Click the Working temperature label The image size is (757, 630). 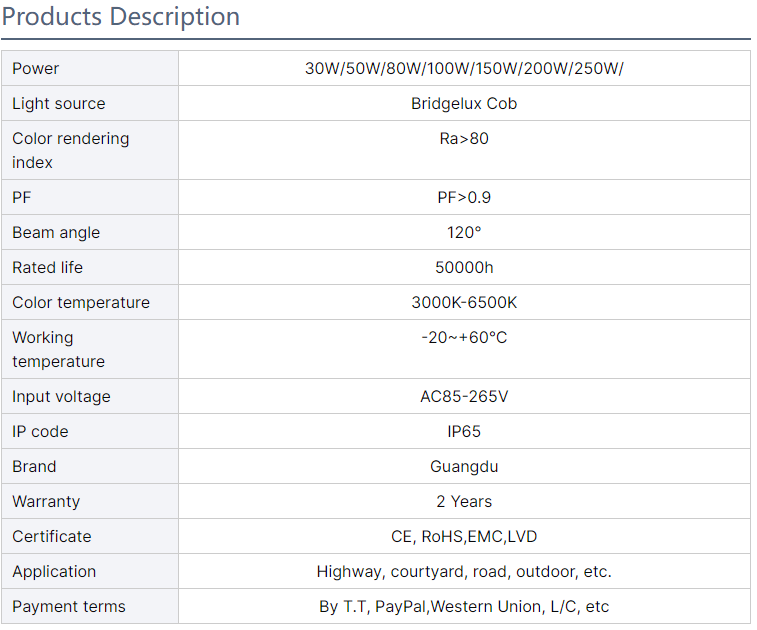point(58,349)
